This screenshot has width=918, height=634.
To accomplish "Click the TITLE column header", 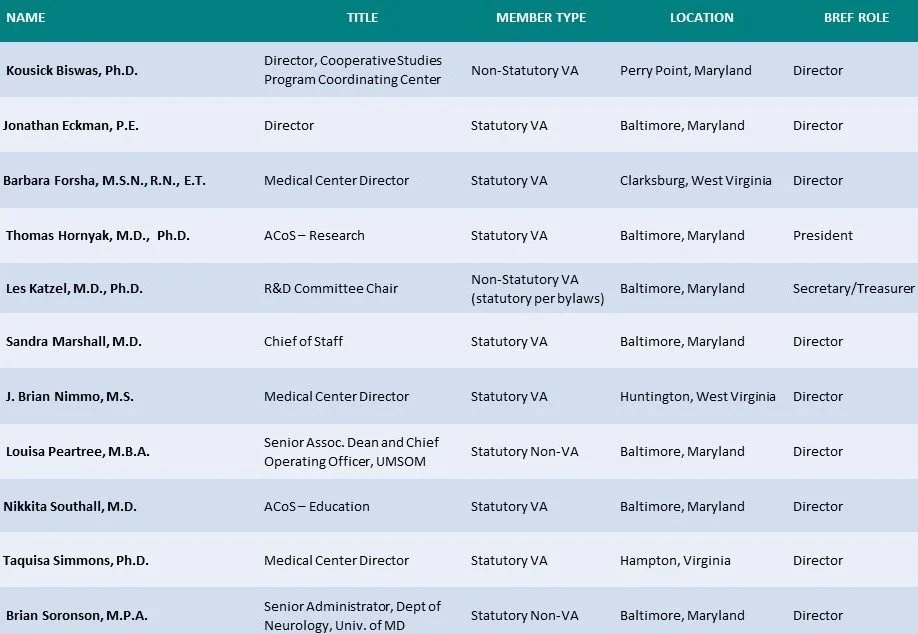I will click(362, 18).
